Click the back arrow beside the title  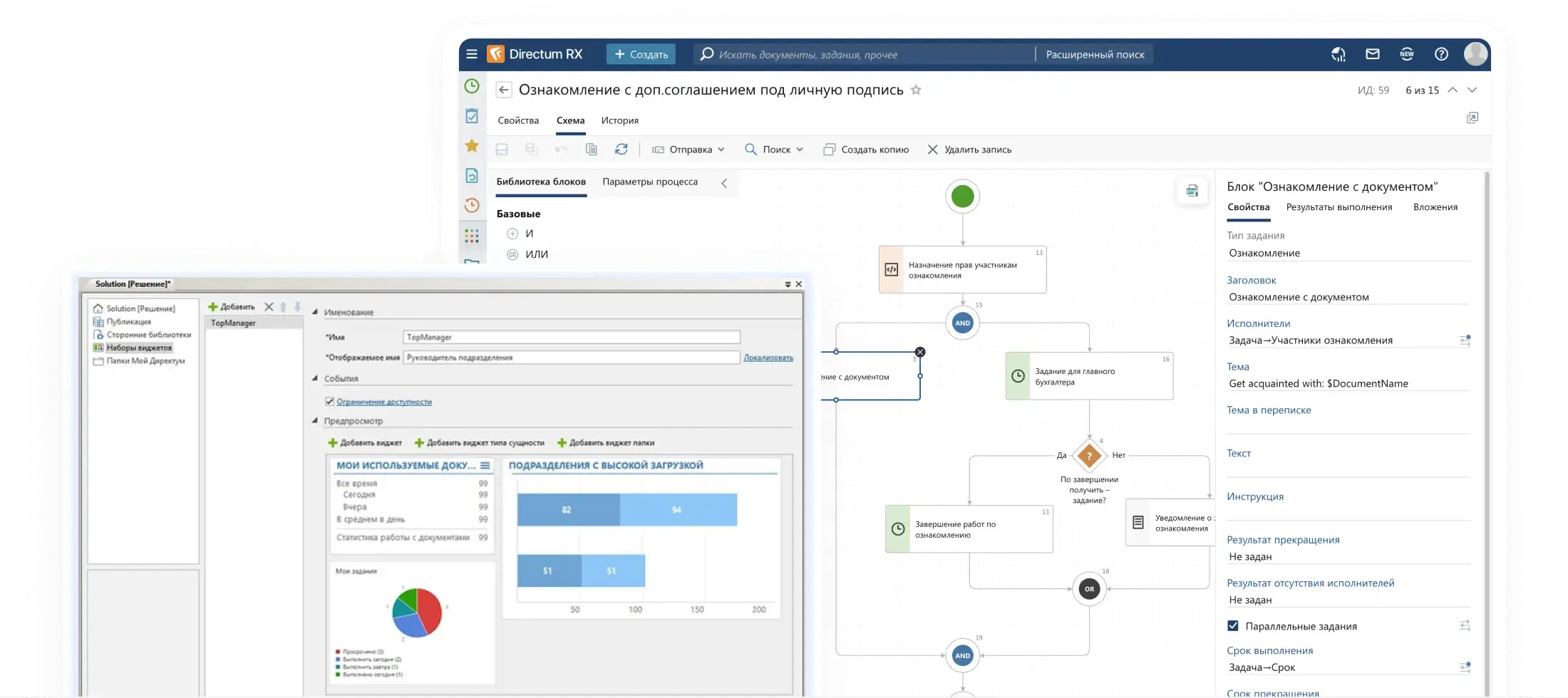[x=504, y=90]
